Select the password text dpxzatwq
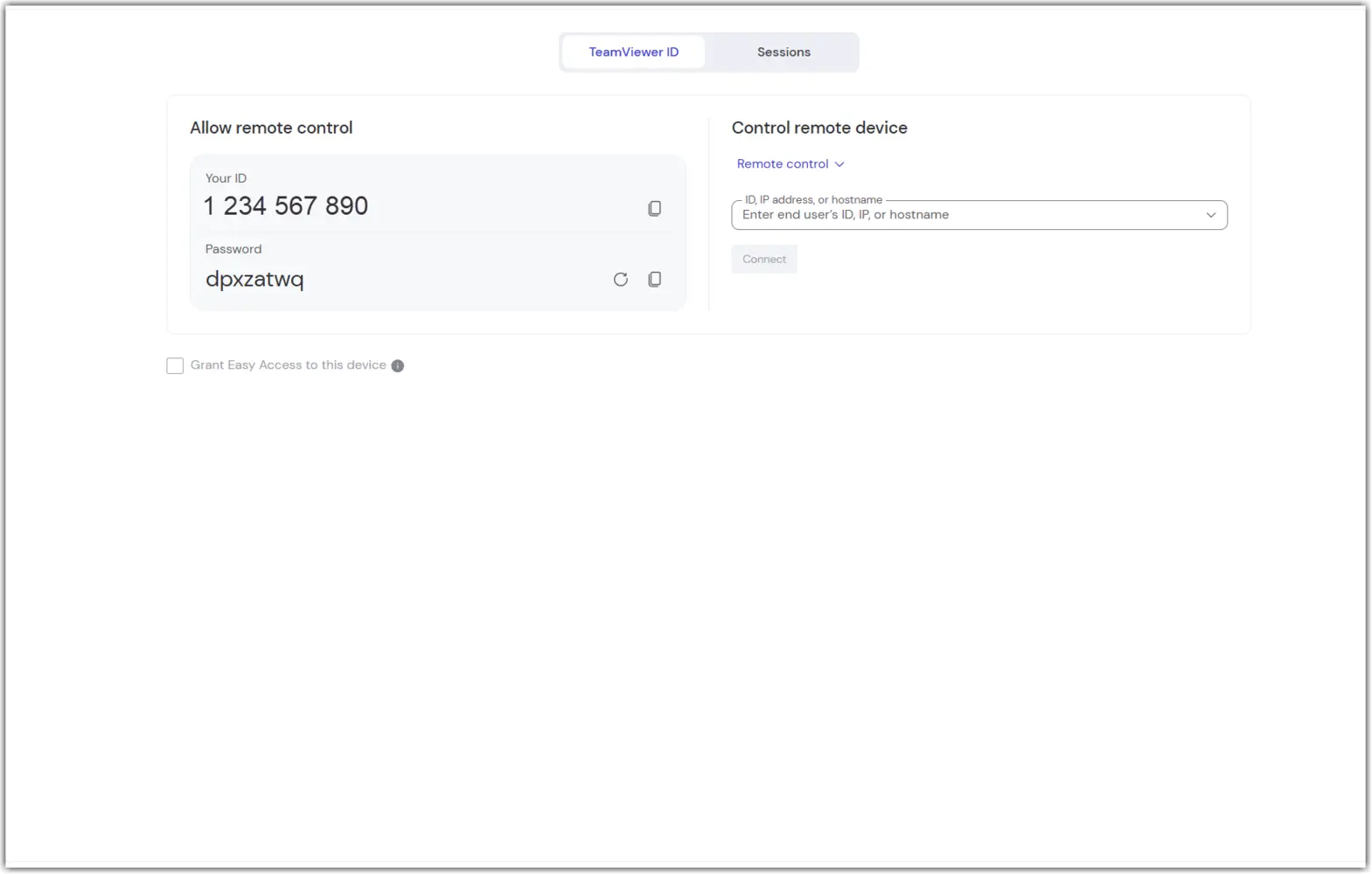 254,280
